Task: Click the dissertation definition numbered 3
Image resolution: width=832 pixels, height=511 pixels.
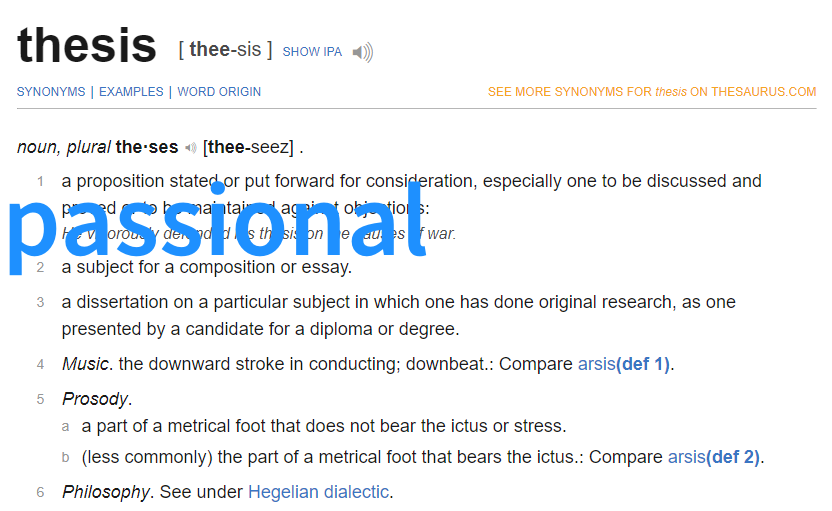Action: (x=398, y=315)
